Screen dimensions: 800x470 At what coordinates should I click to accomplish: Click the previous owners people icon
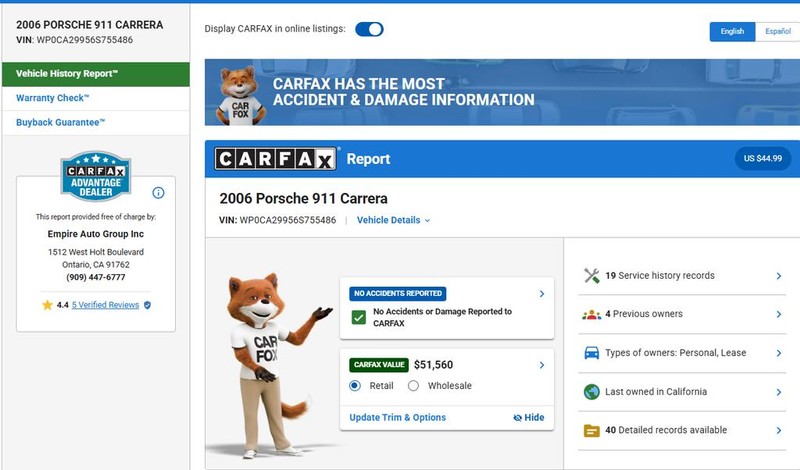pos(591,314)
